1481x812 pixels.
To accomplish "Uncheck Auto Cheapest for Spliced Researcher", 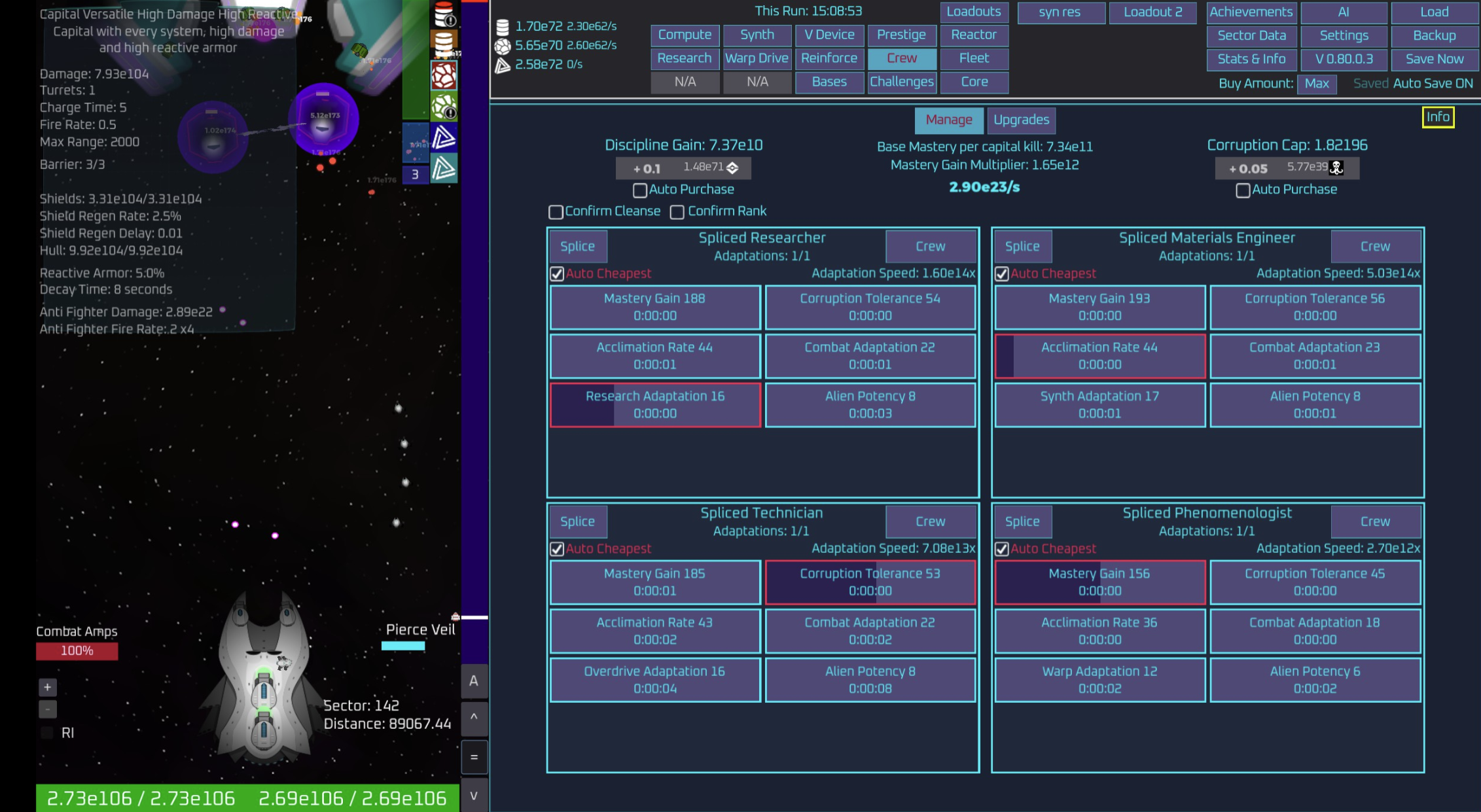I will point(557,274).
